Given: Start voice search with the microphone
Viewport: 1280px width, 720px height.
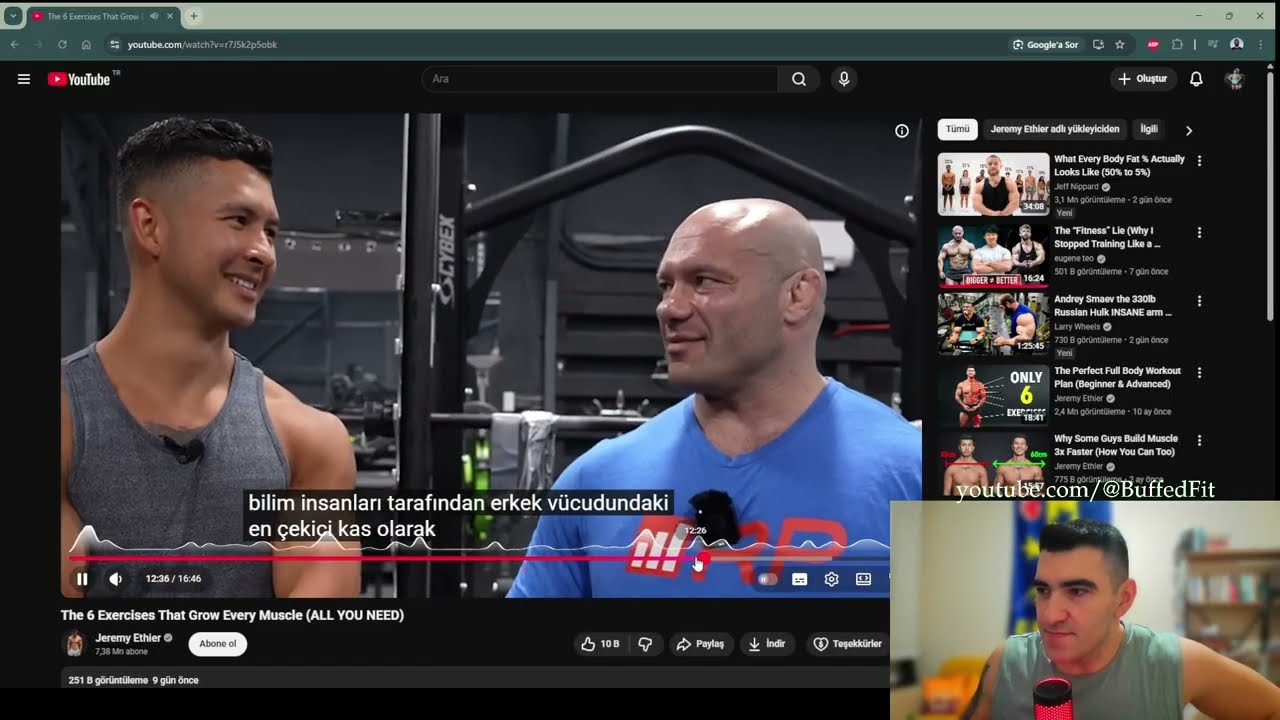Looking at the screenshot, I should click(844, 79).
